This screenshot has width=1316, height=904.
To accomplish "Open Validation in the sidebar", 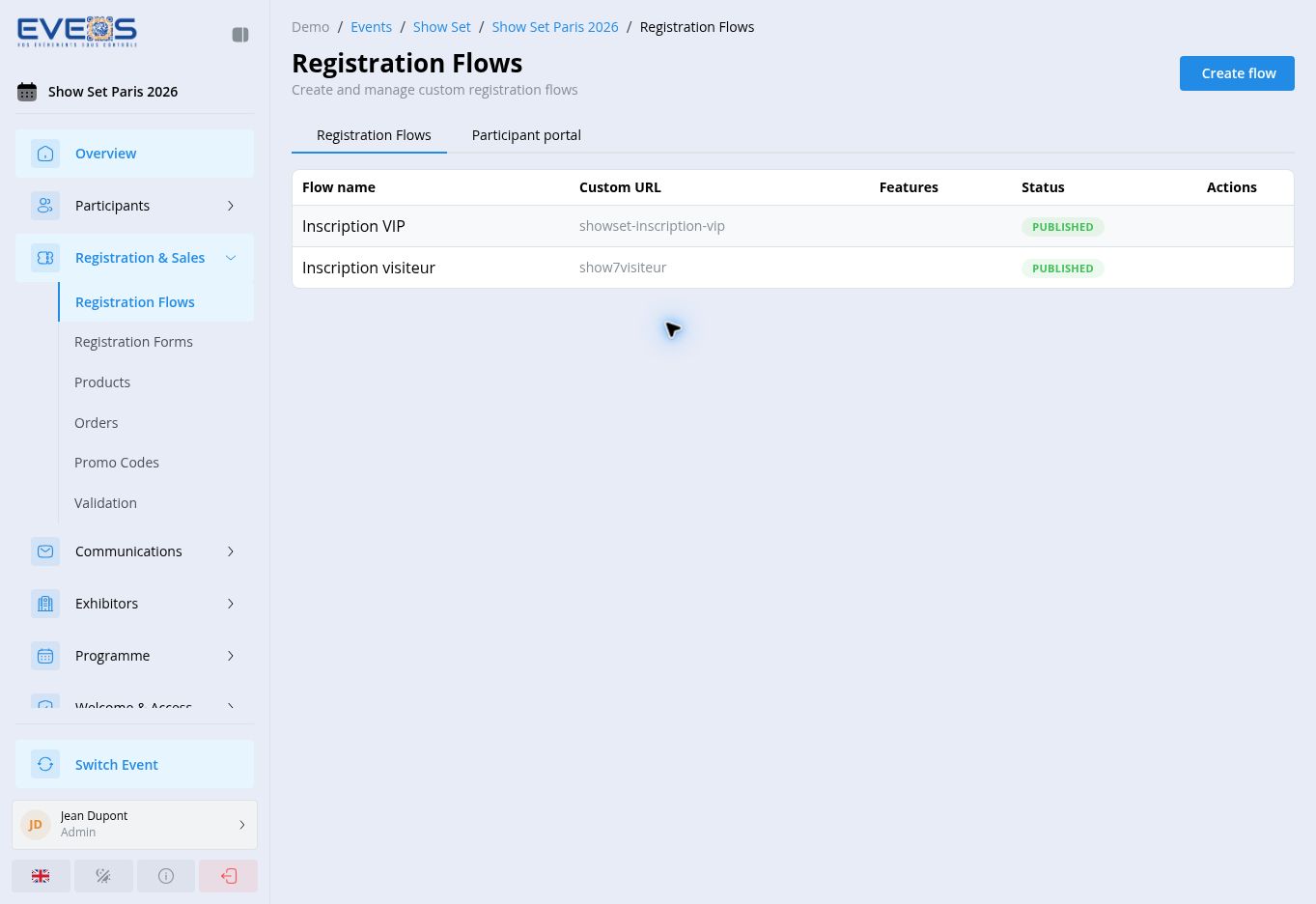I will [x=105, y=503].
